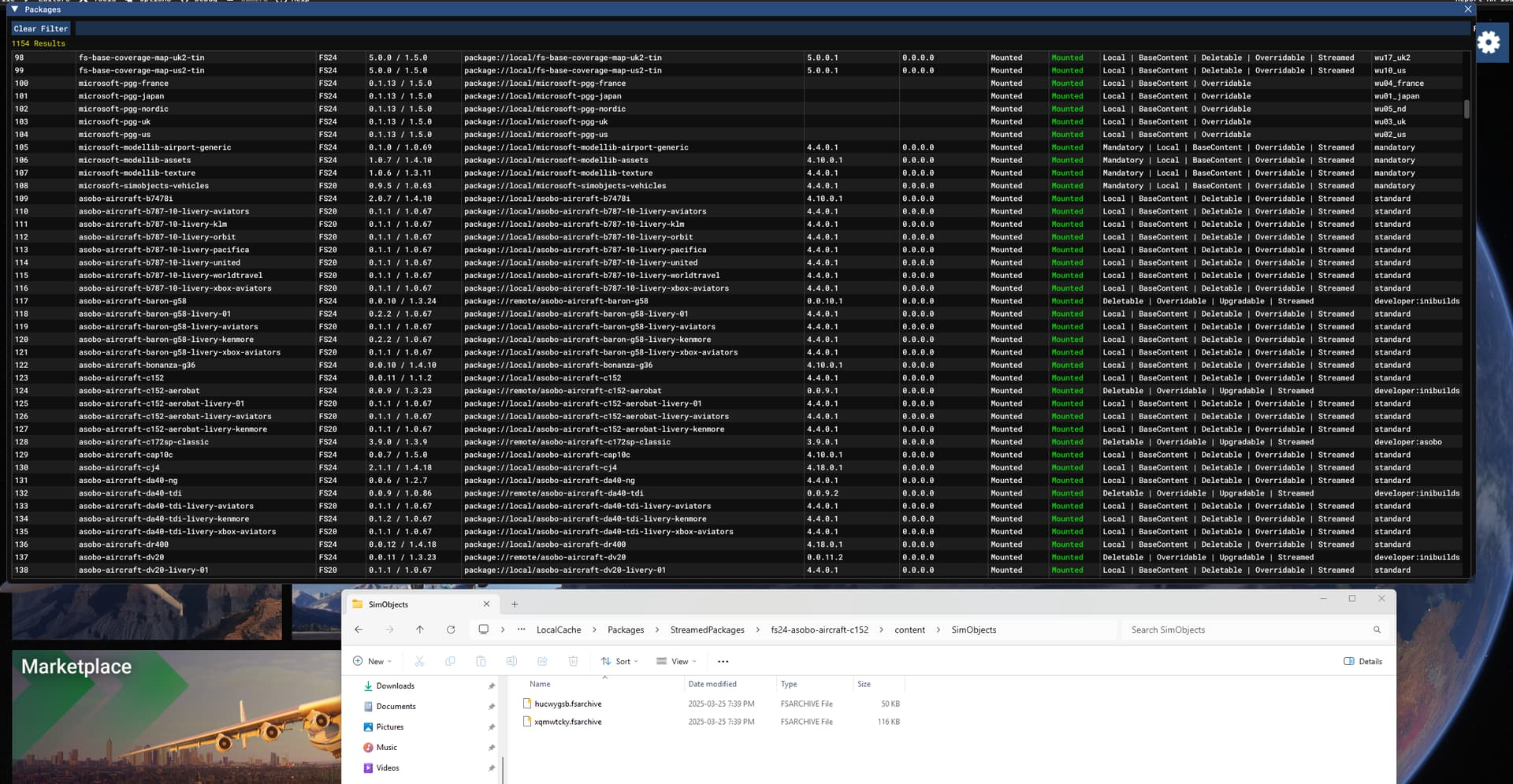Open the settings gear icon beside Packages window
The image size is (1513, 784).
1489,42
